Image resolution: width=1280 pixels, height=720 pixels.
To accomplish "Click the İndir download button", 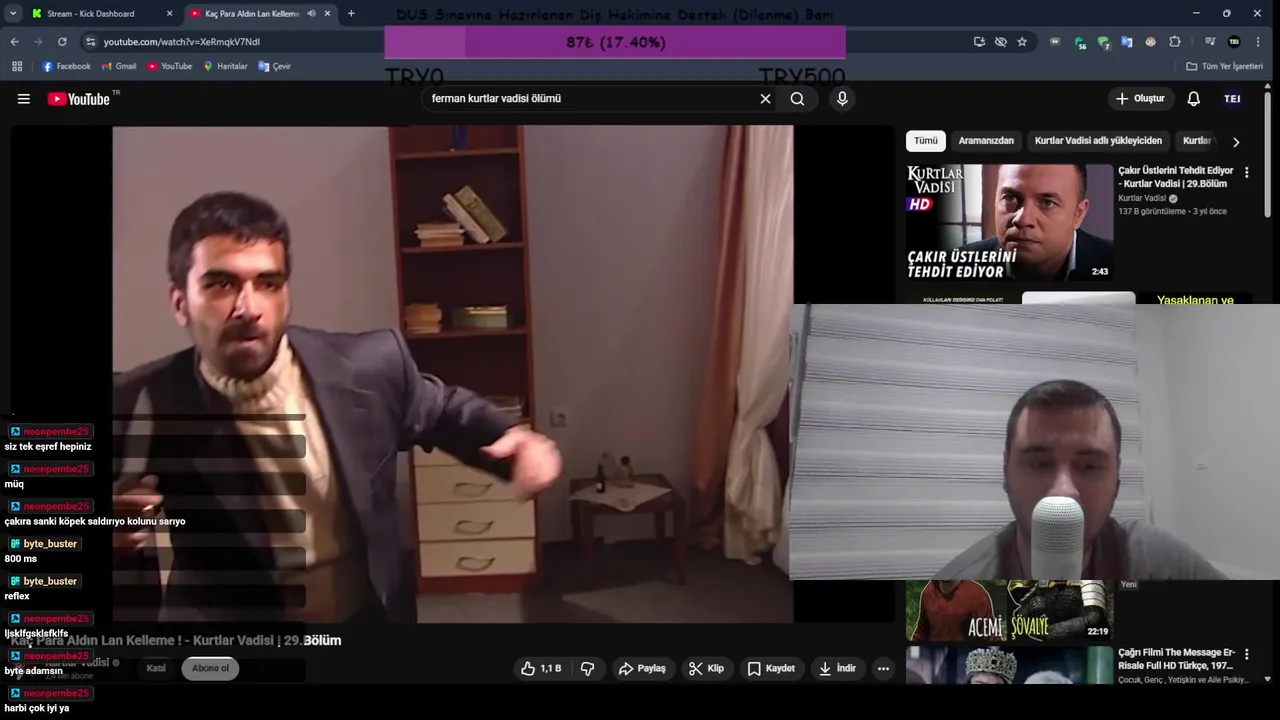I will pos(837,668).
